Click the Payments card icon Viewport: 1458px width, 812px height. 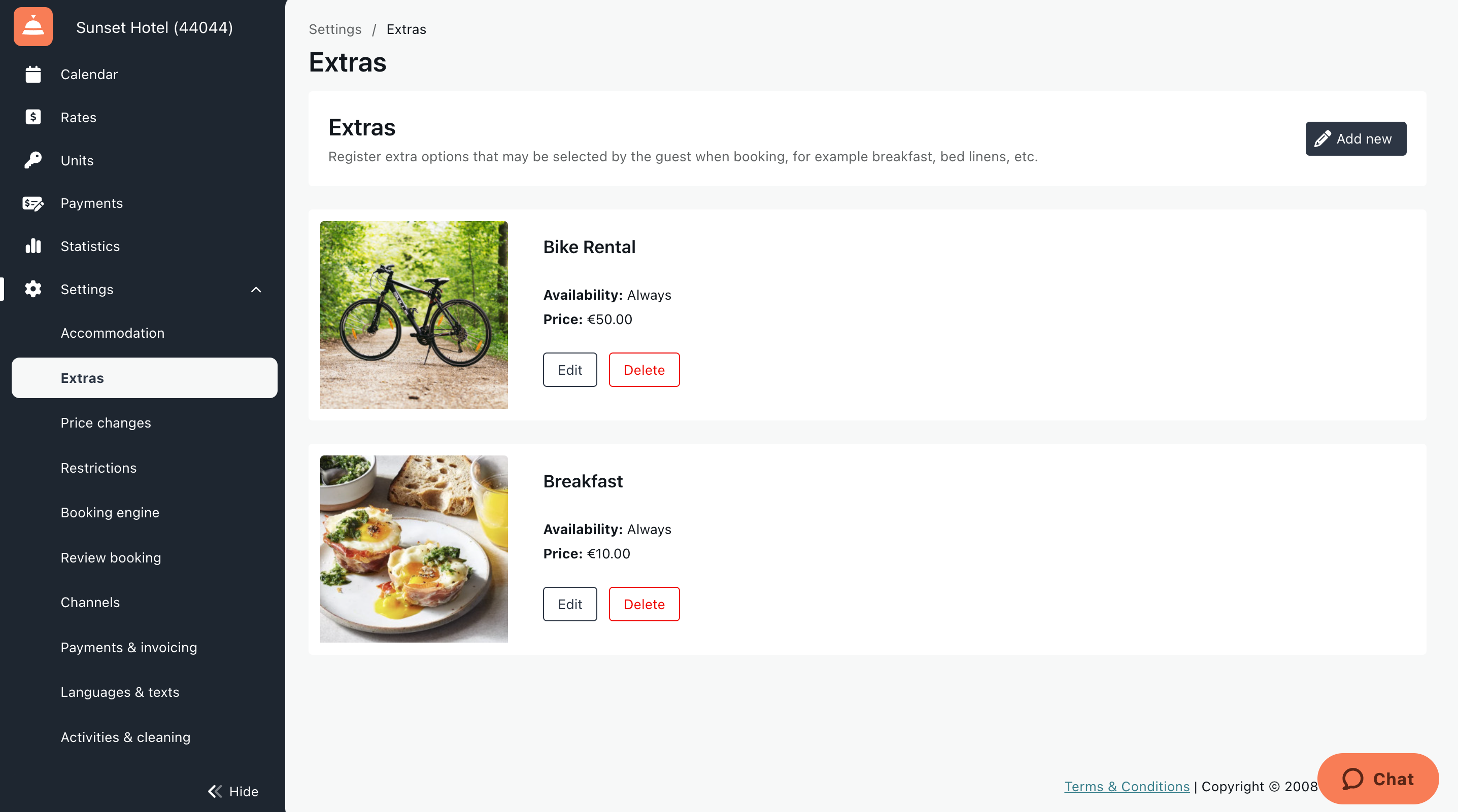33,203
